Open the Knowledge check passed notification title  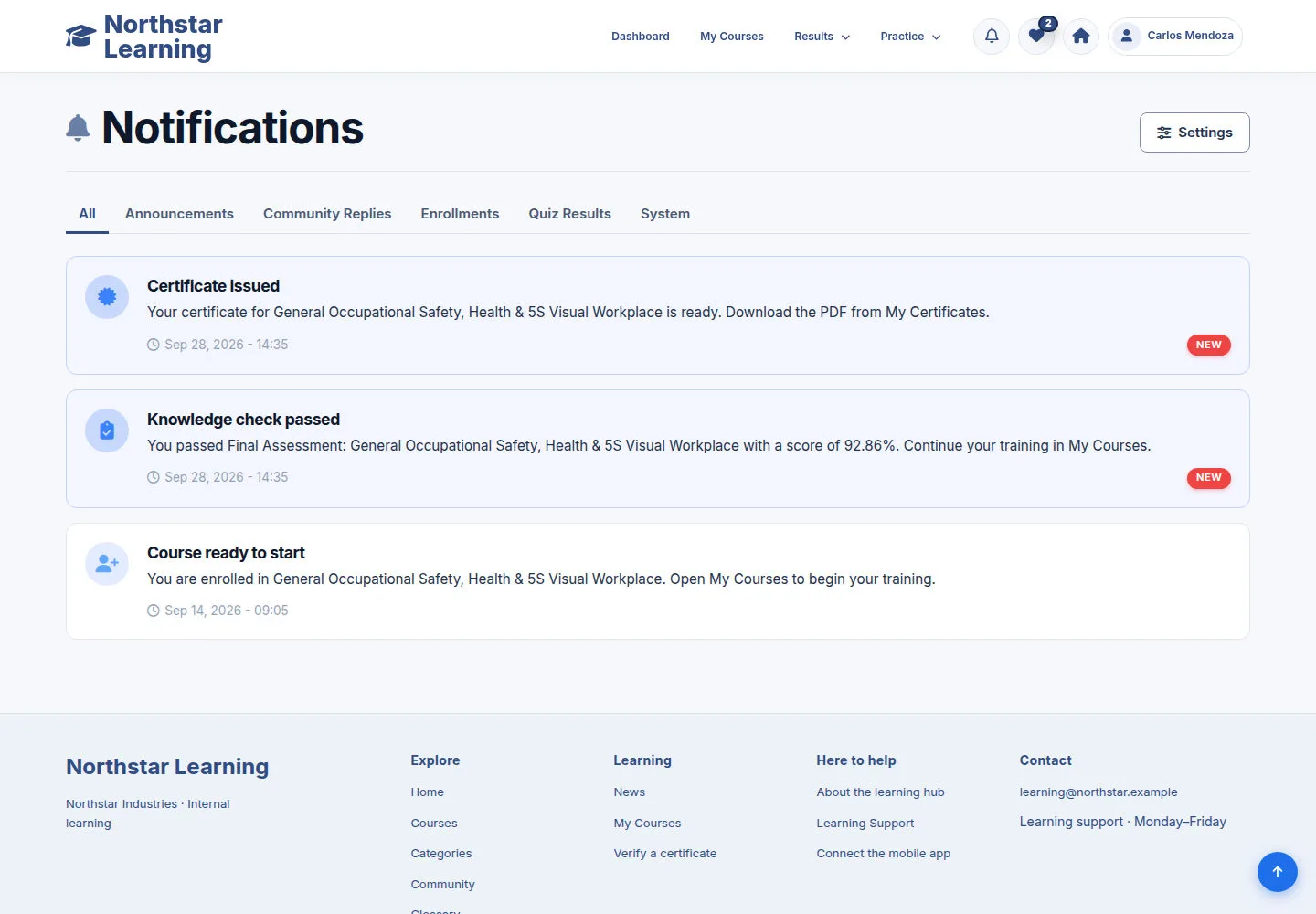[243, 420]
